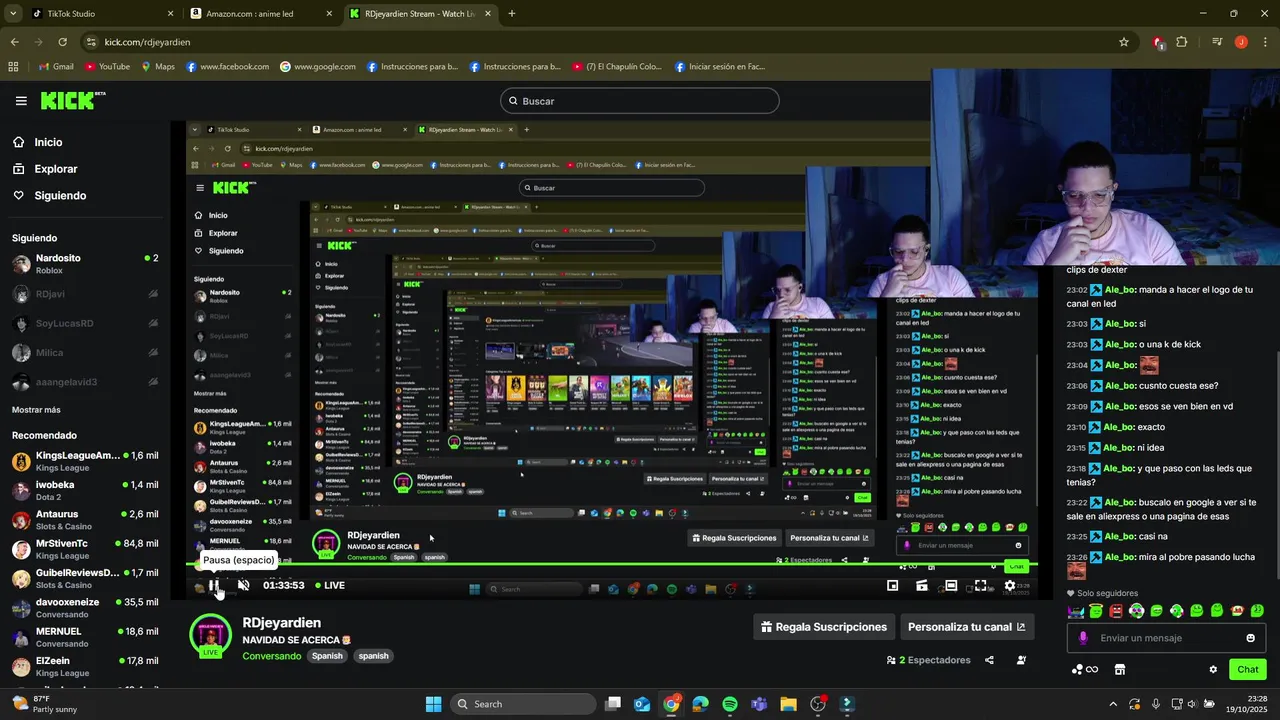The image size is (1280, 720).
Task: Open GuibelReviewsD recommended channel
Action: coord(85,579)
